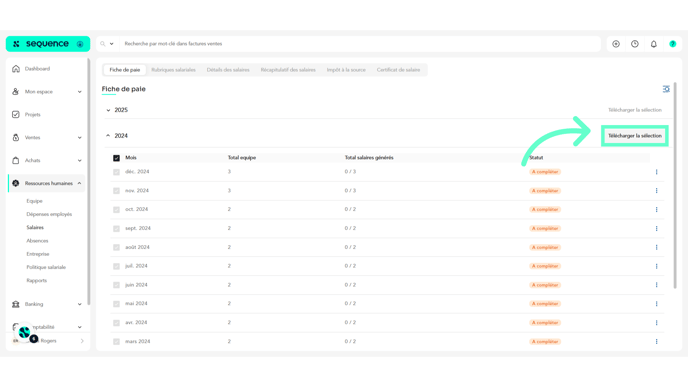Open row menu for avr. 2024
Image resolution: width=688 pixels, height=387 pixels.
pos(656,322)
